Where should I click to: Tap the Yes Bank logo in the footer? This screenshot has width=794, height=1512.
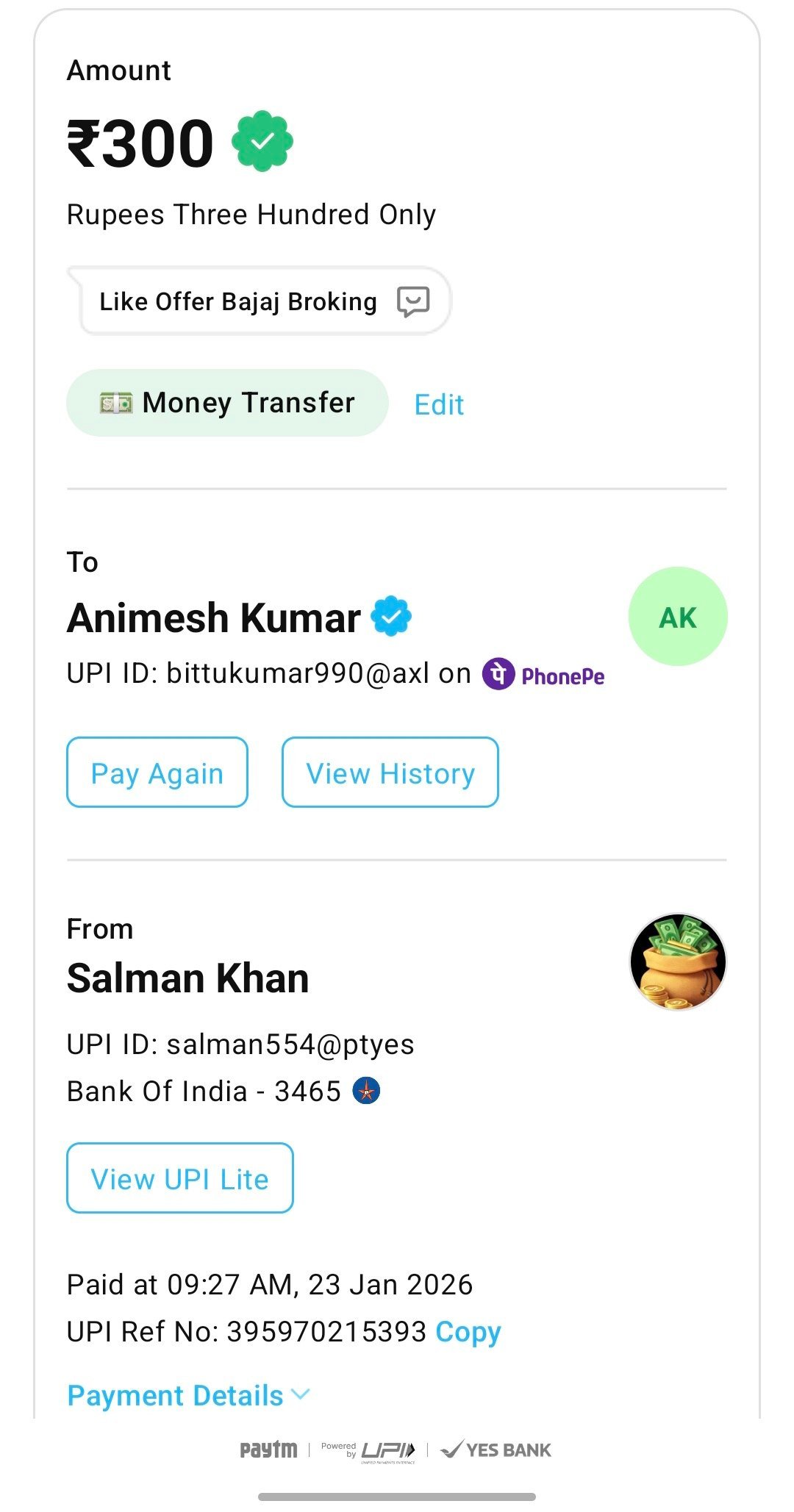496,1450
